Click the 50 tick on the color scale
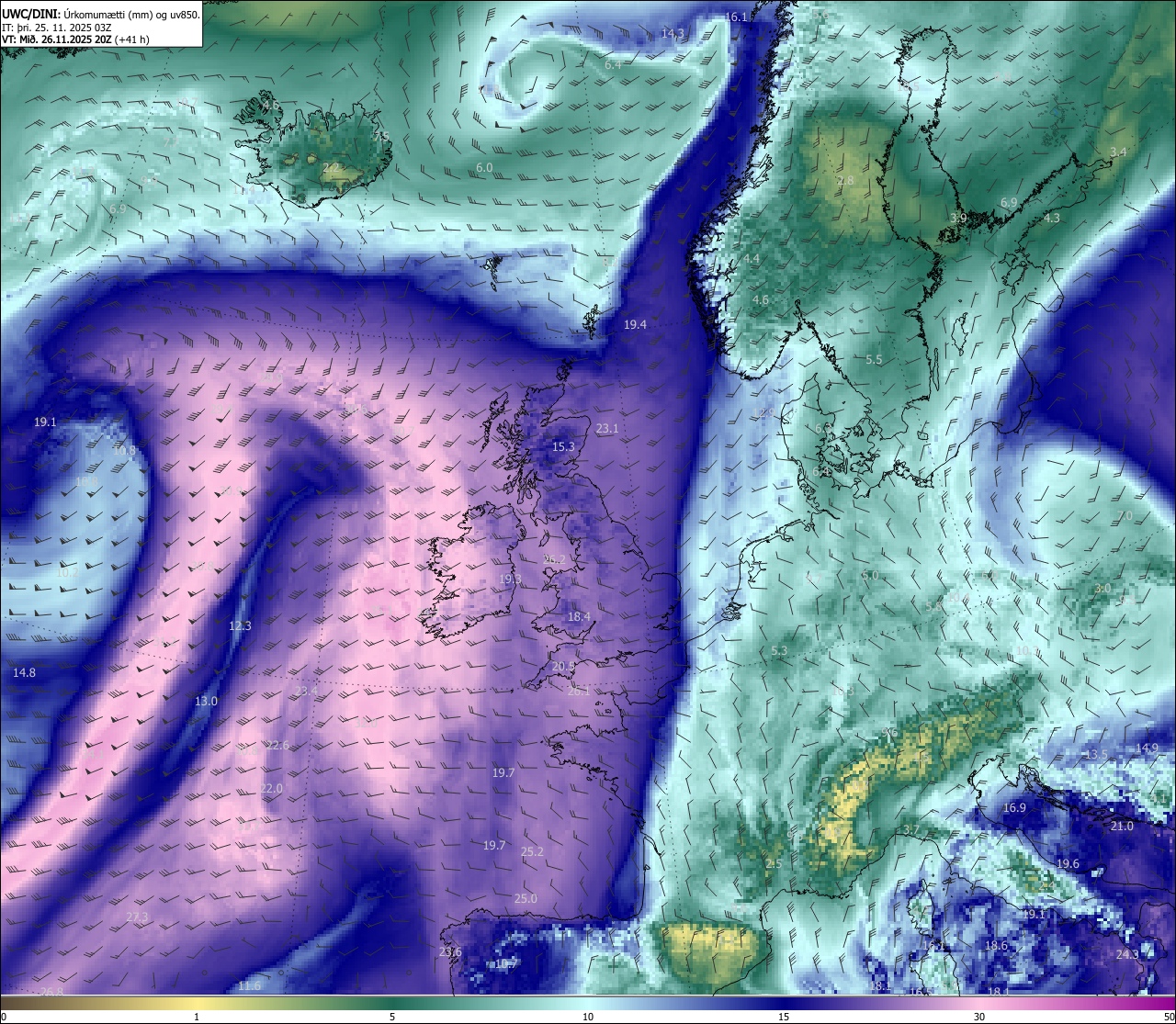This screenshot has width=1176, height=1024. tap(1168, 1017)
